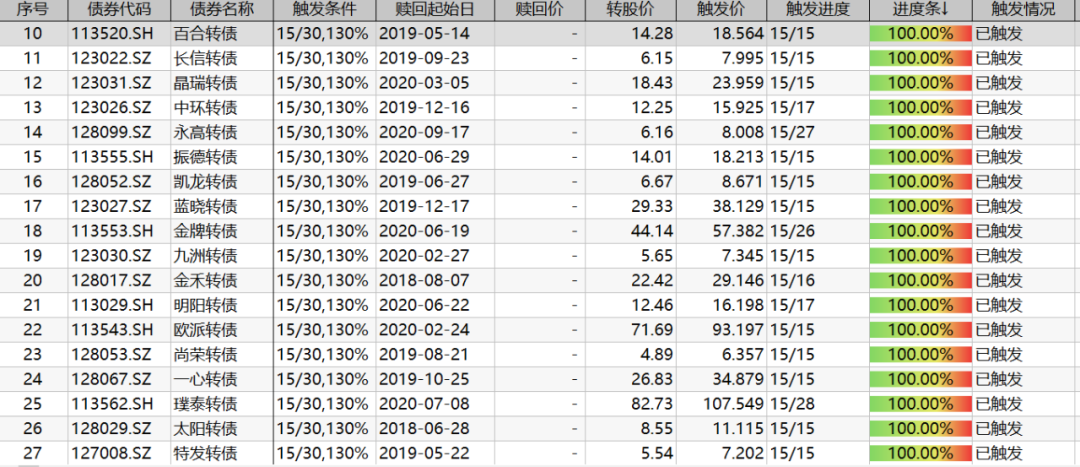1080x467 pixels.
Task: Click the 赎回起始日 column header
Action: 437,10
